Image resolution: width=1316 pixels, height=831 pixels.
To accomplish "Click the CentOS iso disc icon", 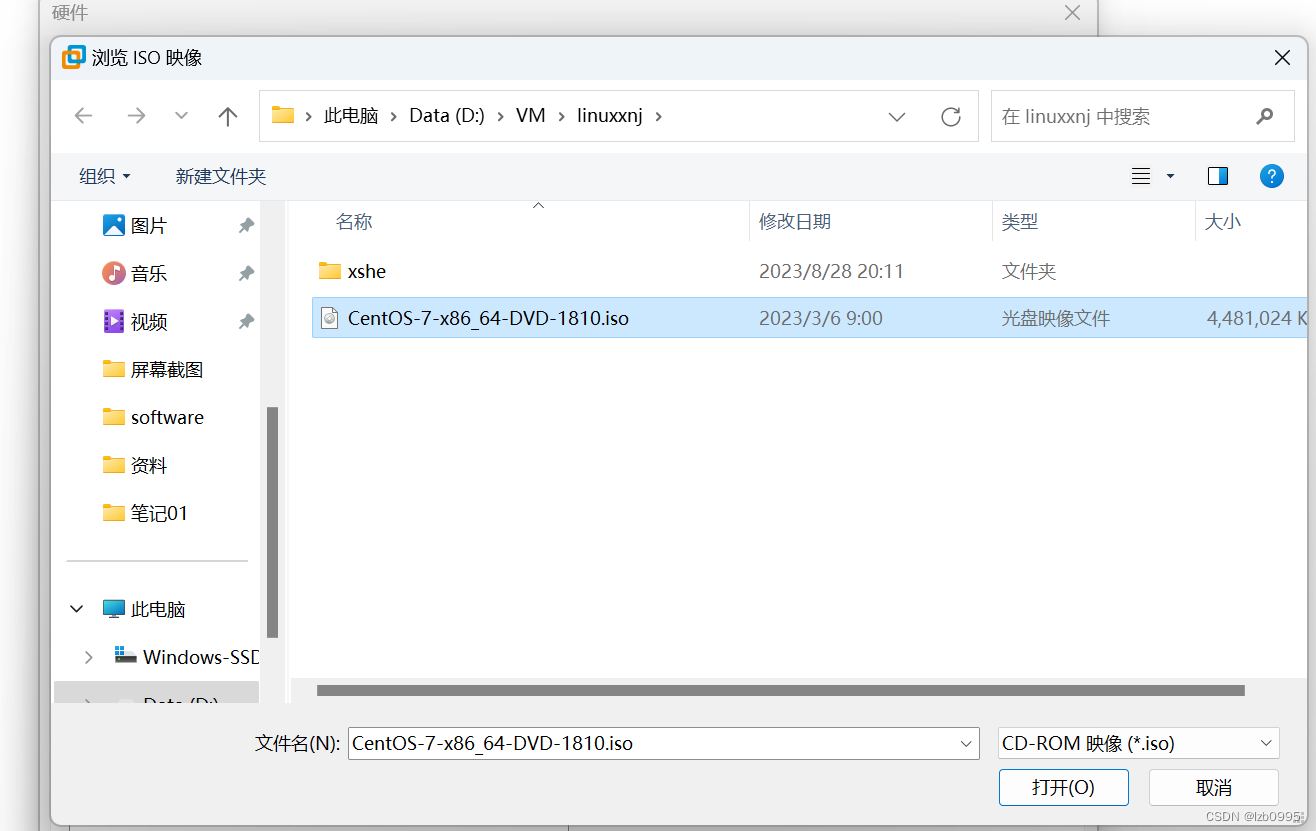I will pyautogui.click(x=330, y=319).
